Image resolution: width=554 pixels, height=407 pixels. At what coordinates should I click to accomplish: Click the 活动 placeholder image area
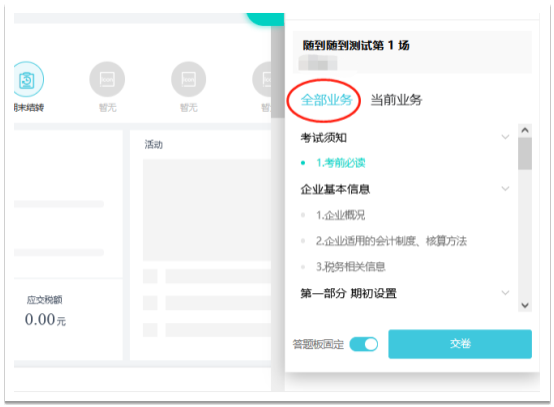click(x=207, y=210)
